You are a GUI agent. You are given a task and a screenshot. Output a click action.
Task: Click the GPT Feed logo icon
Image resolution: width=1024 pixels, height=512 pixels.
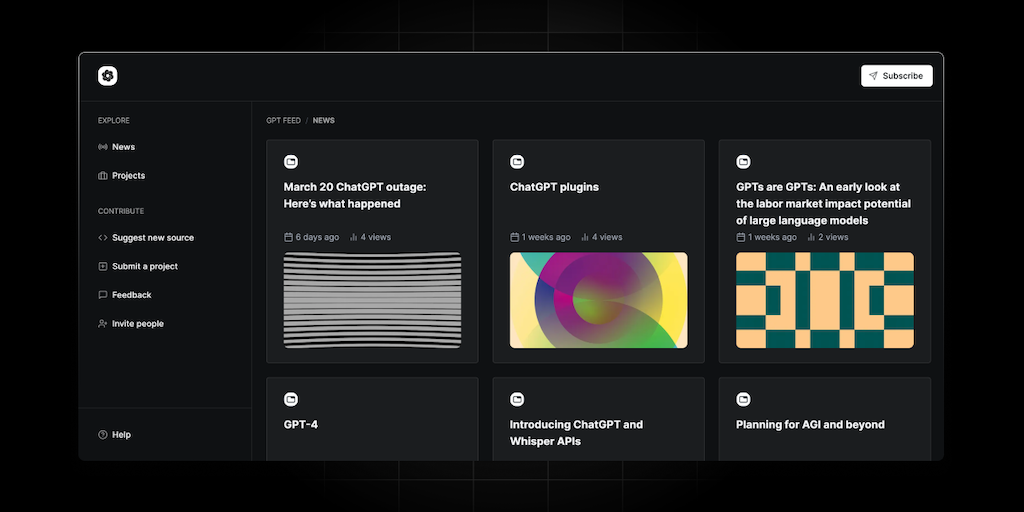pos(108,76)
